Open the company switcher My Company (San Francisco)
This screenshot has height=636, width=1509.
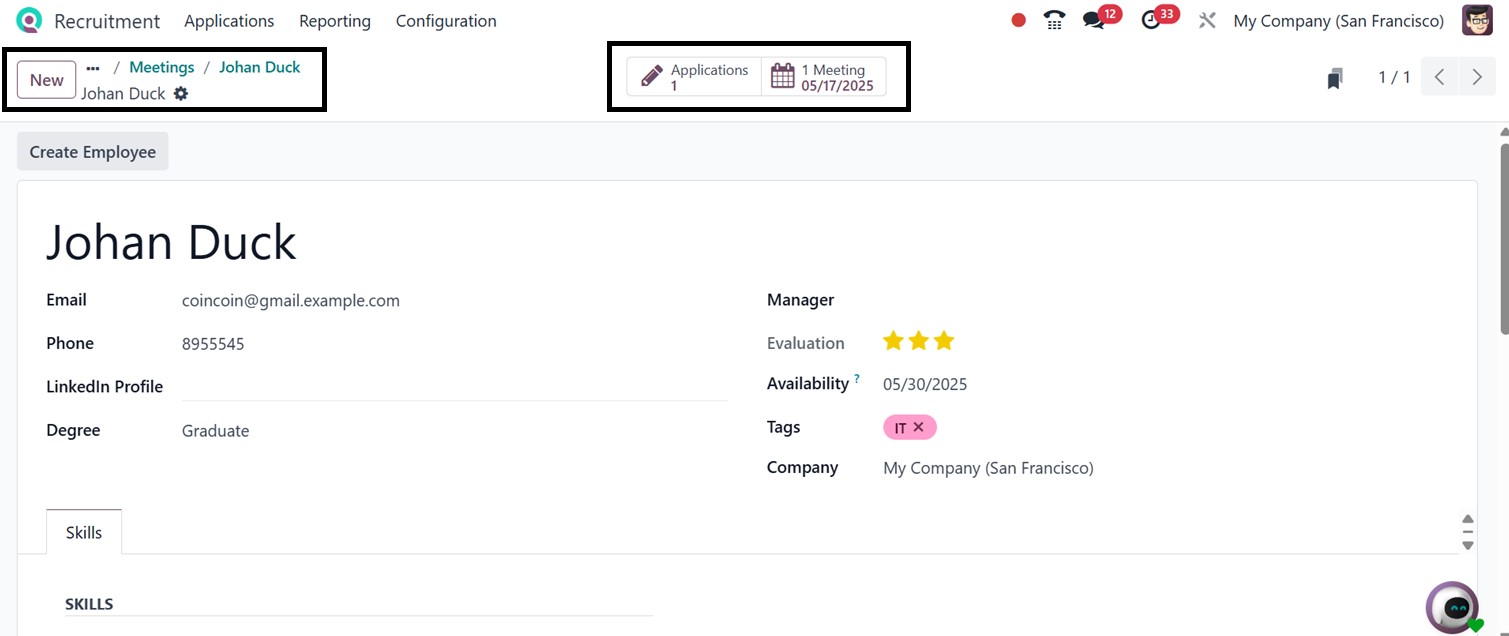(x=1338, y=21)
